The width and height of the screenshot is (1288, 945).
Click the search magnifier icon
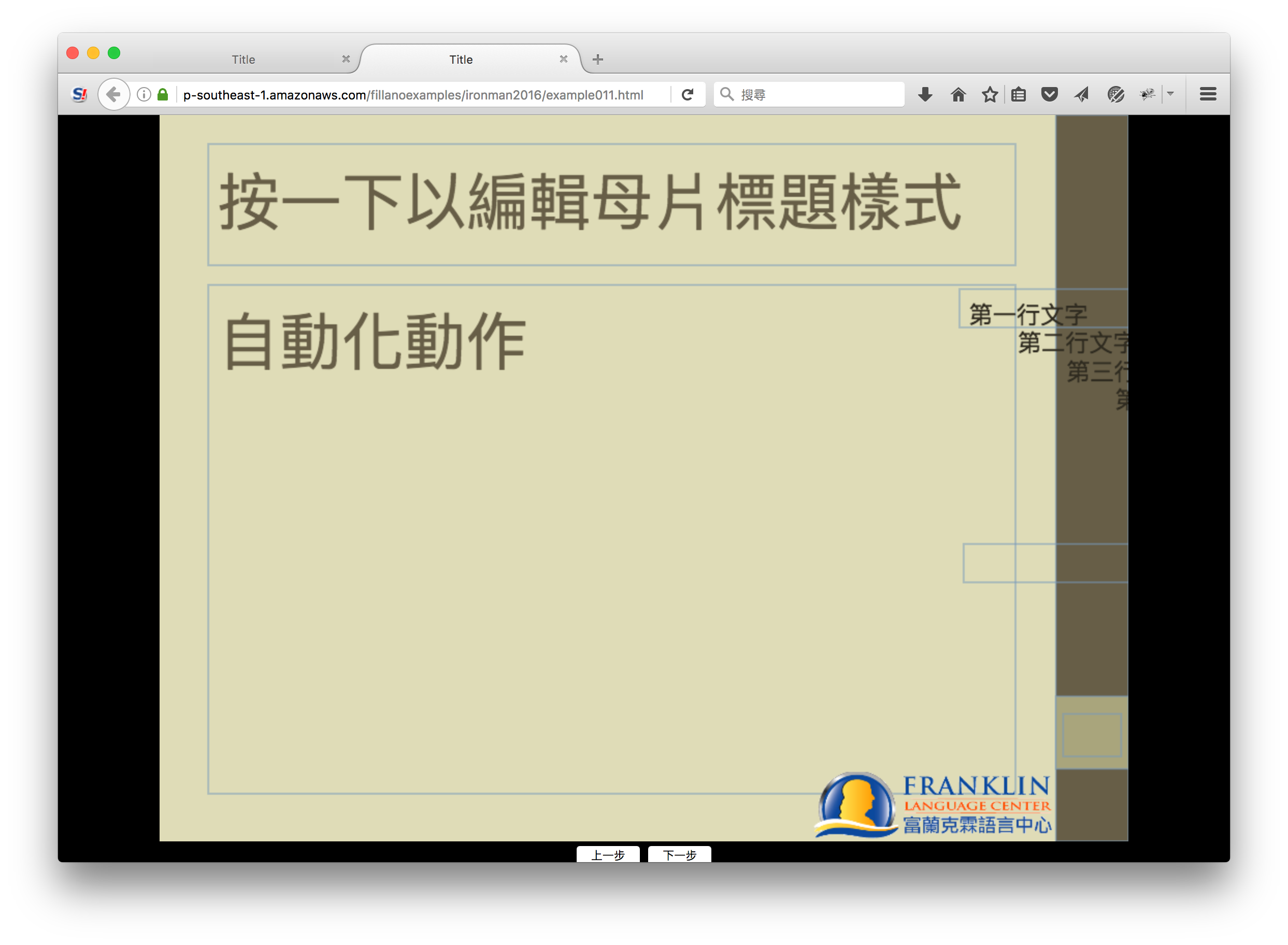(x=726, y=94)
